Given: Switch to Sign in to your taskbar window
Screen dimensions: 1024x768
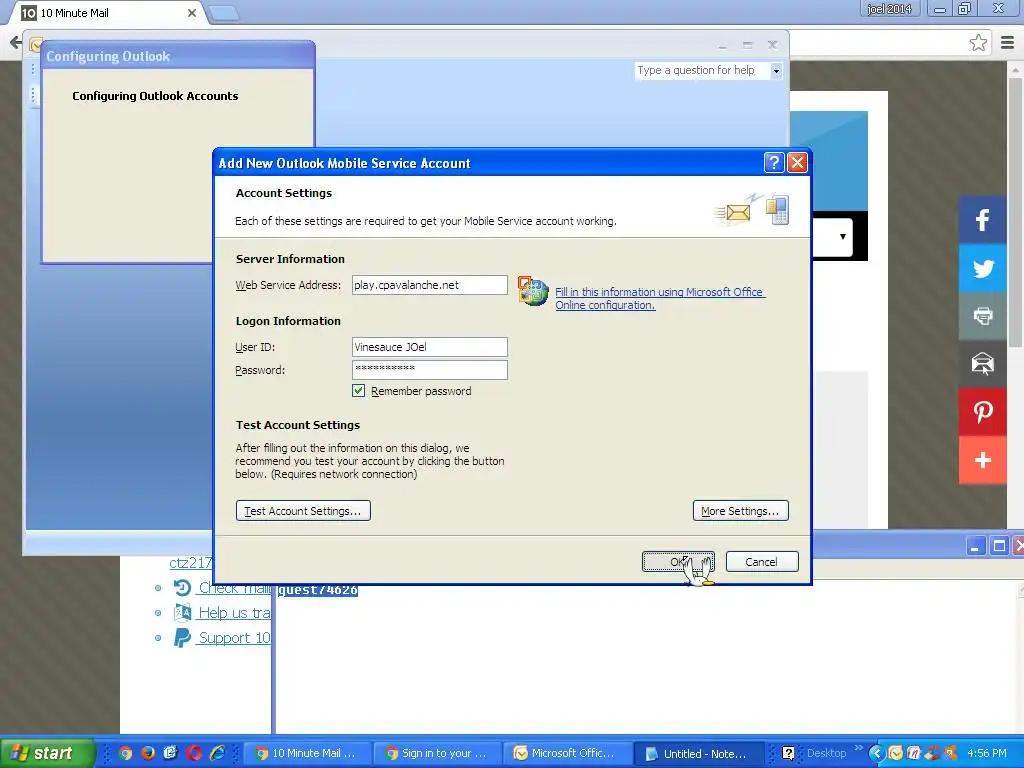Looking at the screenshot, I should (437, 753).
